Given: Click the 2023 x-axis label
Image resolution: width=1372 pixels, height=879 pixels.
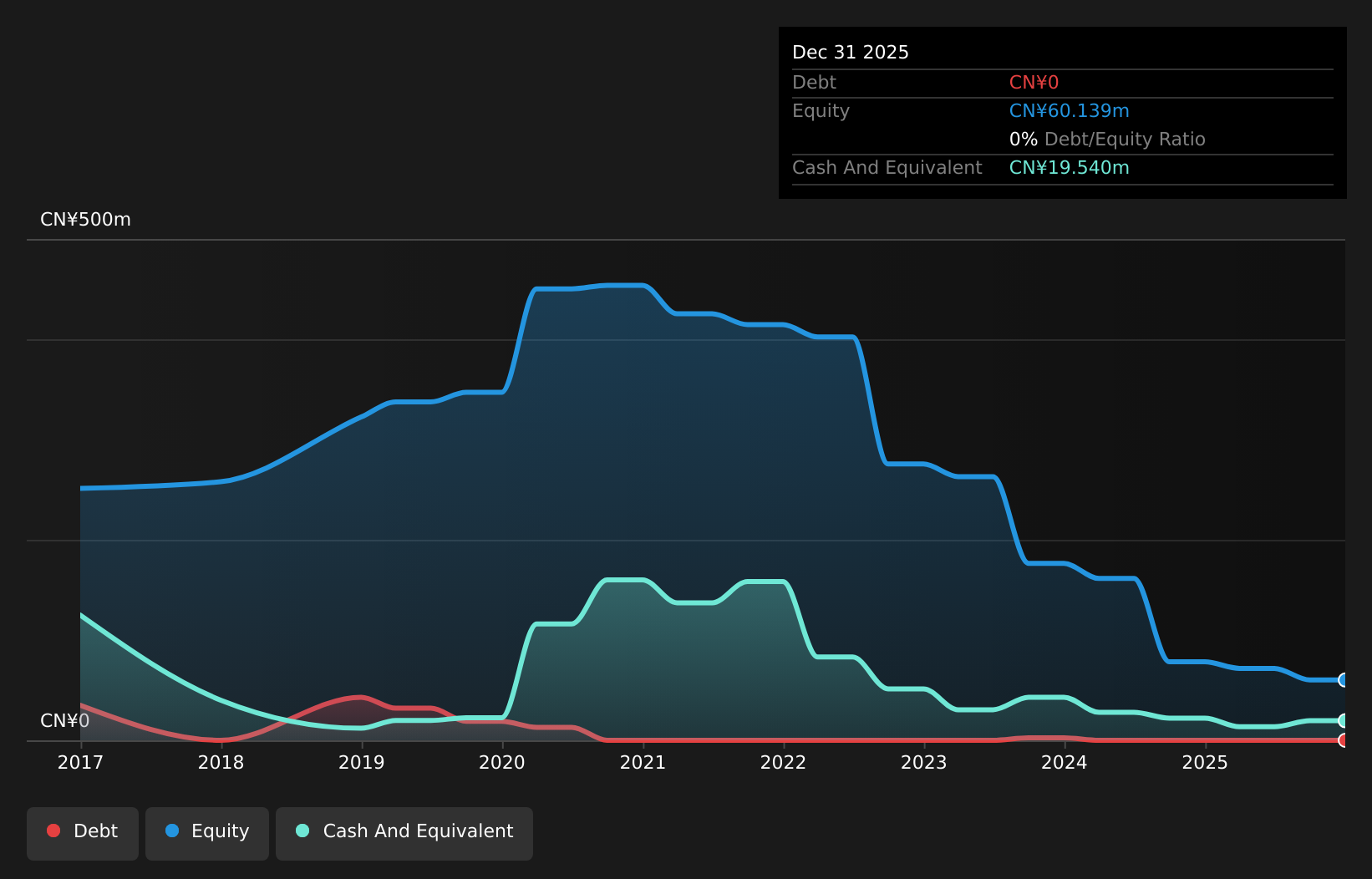Looking at the screenshot, I should pos(923,763).
